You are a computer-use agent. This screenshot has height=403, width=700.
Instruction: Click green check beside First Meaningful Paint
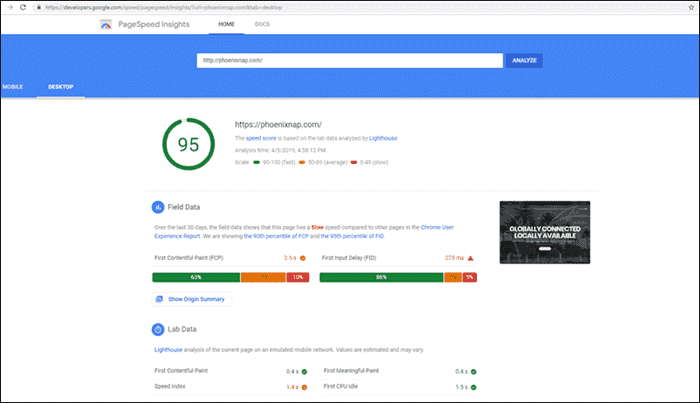click(474, 371)
